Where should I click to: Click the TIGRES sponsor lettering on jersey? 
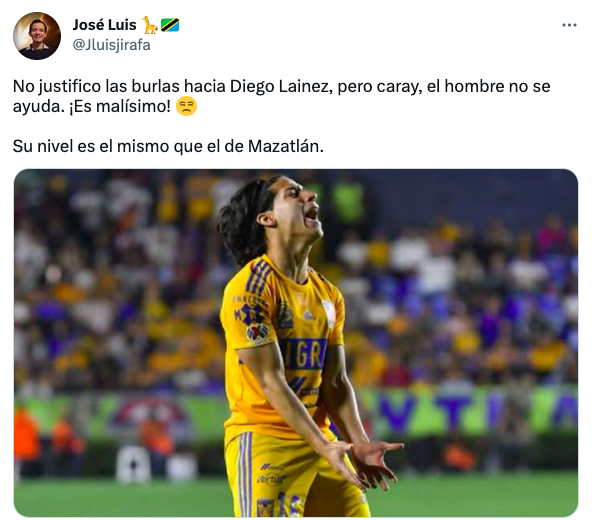[x=304, y=354]
